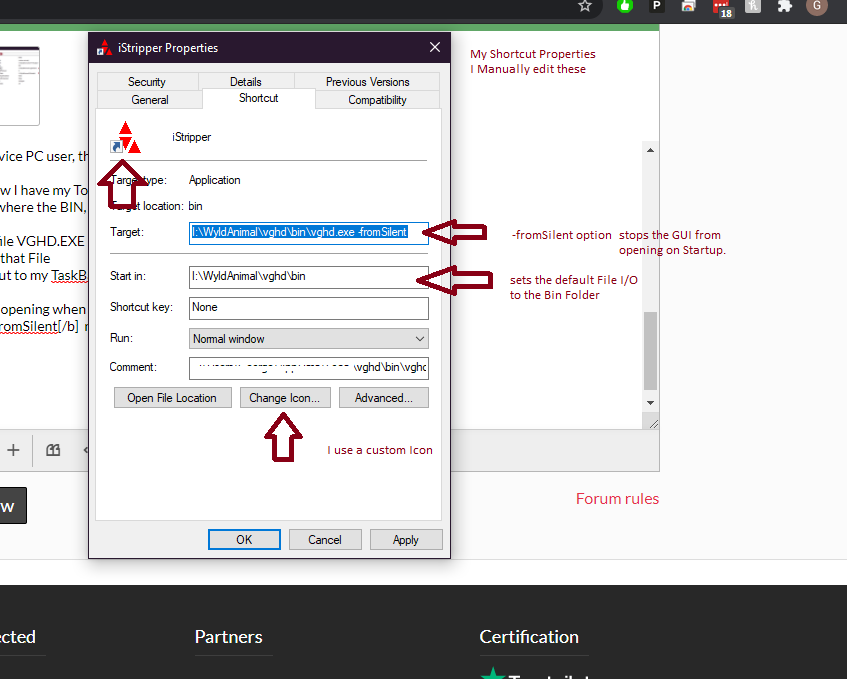Click the Start in field
This screenshot has width=847, height=679.
click(308, 277)
